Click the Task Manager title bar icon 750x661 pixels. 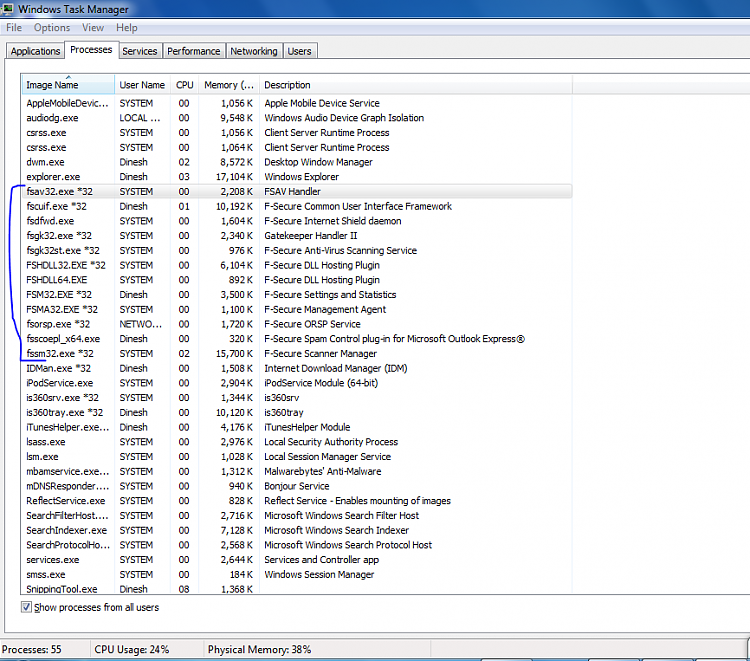tap(7, 9)
